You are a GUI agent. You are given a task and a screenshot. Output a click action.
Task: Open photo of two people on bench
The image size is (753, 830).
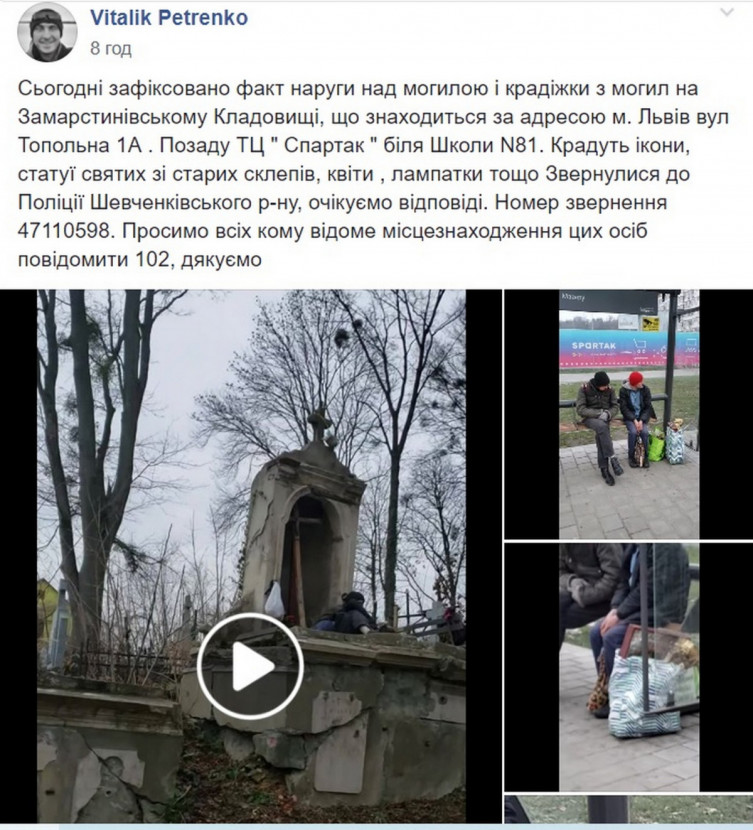coord(629,414)
